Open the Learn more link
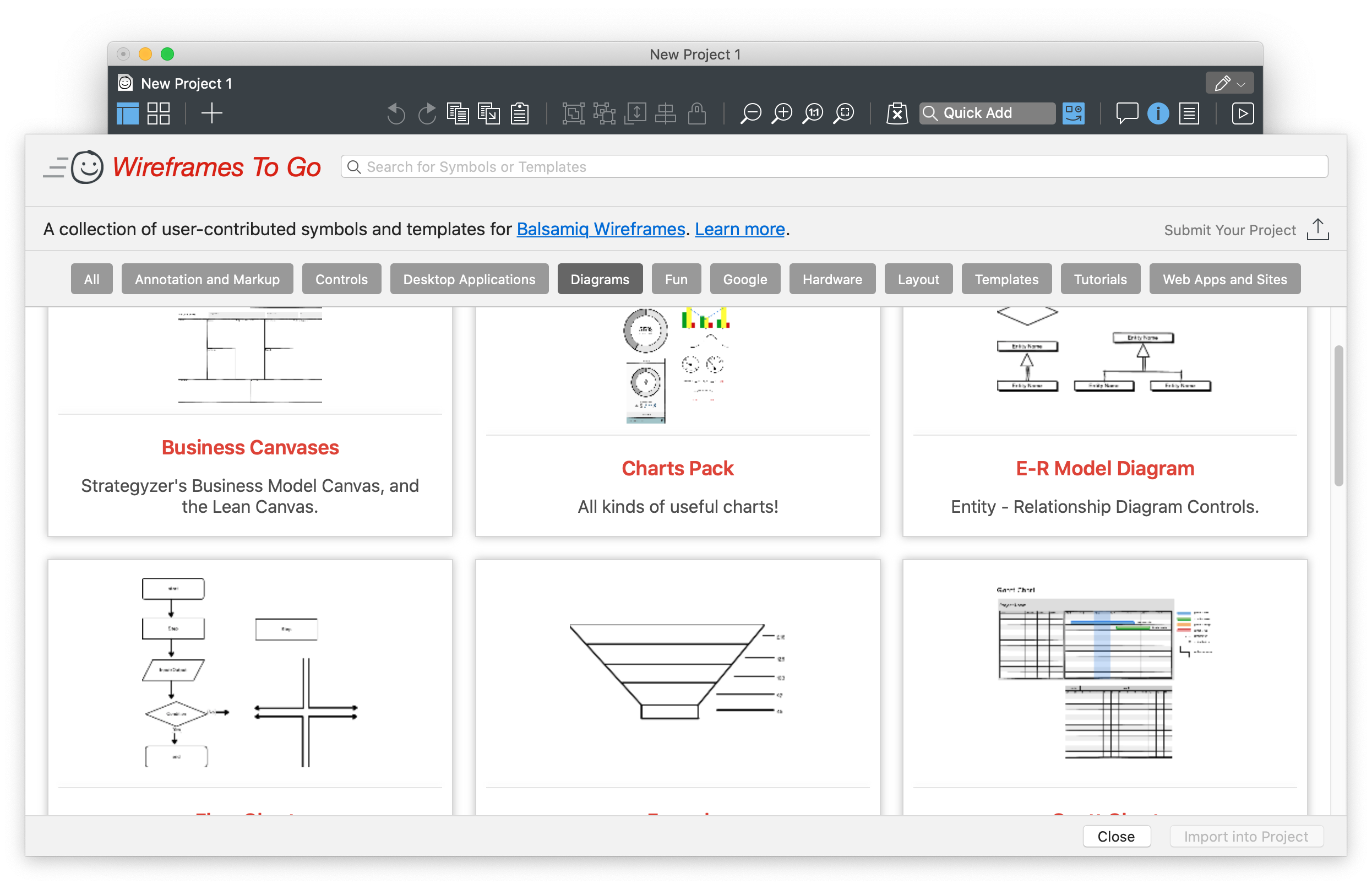Image resolution: width=1372 pixels, height=889 pixels. point(739,229)
